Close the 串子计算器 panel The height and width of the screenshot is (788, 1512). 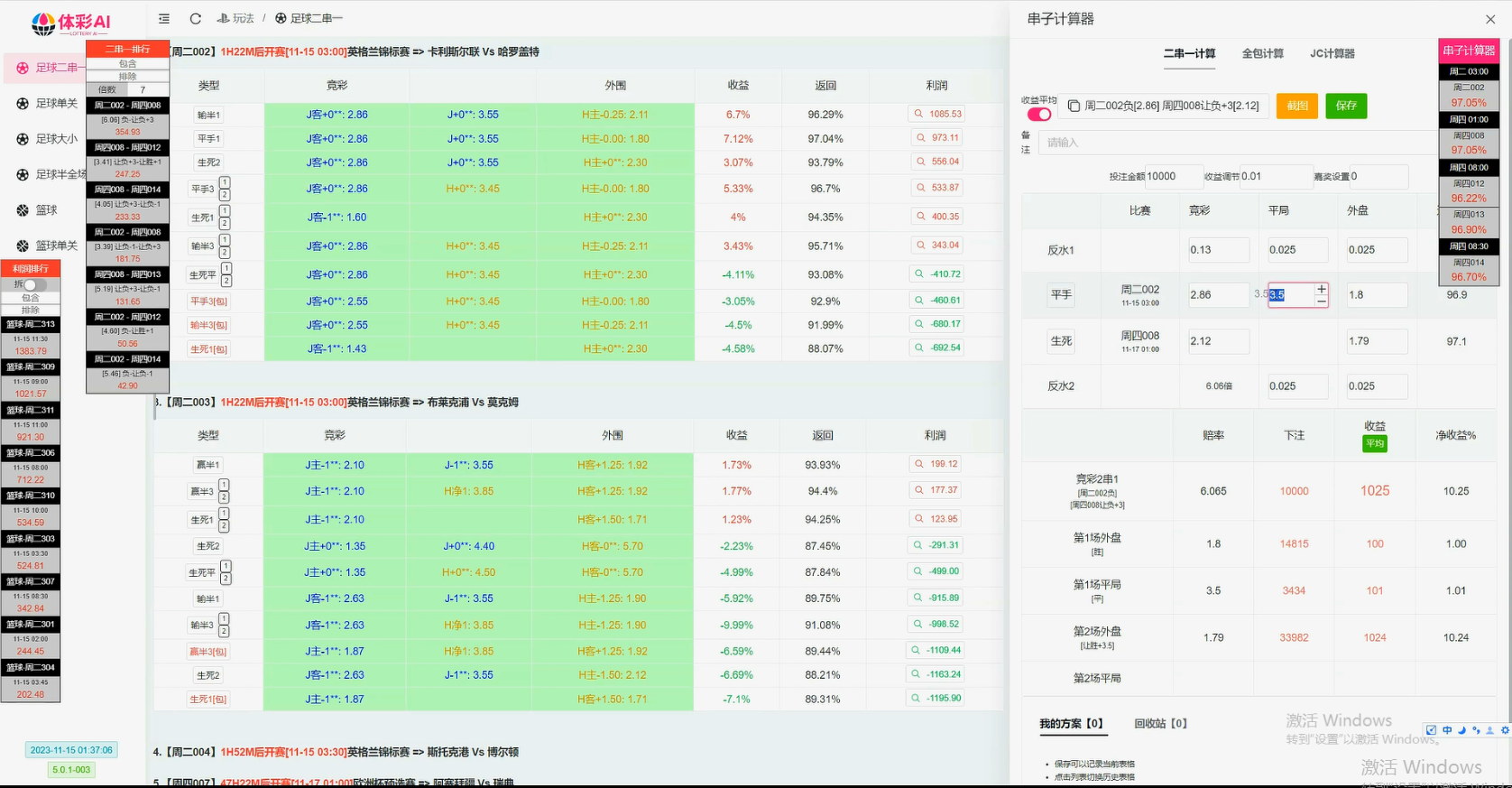(1490, 19)
